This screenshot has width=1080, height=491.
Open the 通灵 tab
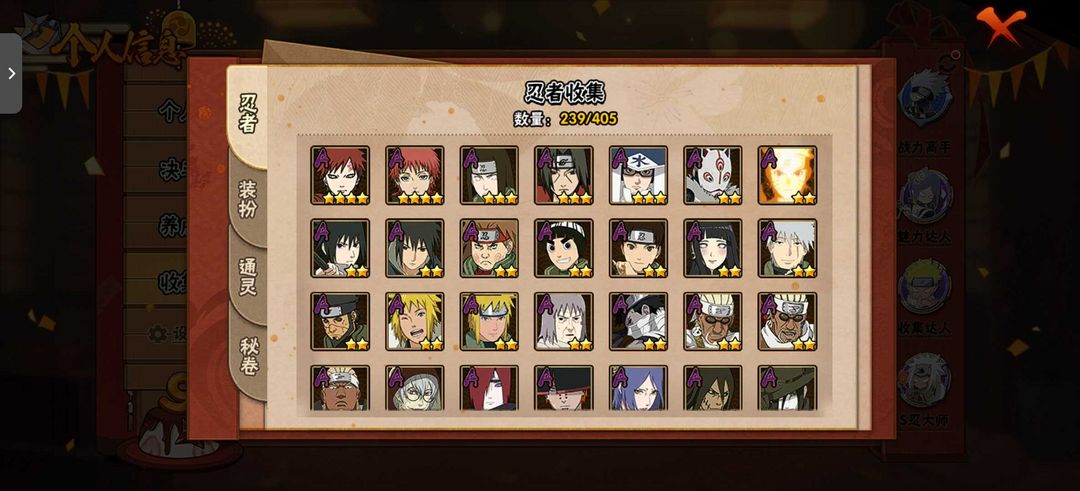coord(248,277)
